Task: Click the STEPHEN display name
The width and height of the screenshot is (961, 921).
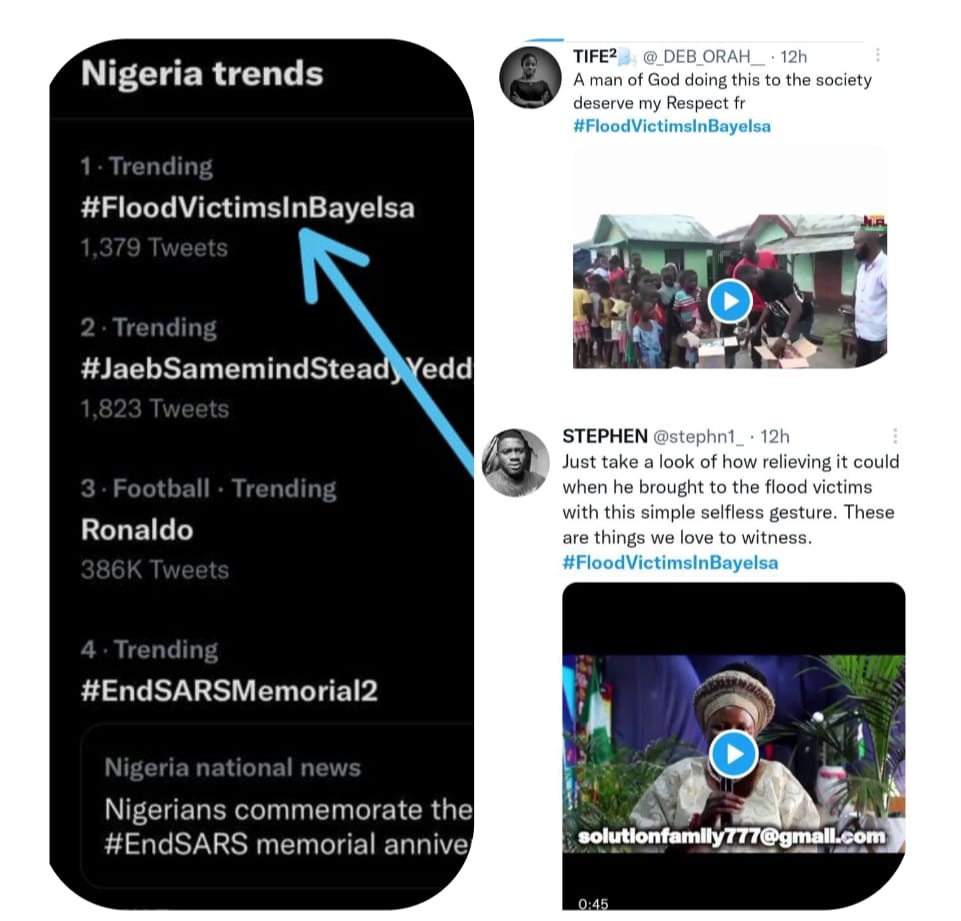Action: click(x=604, y=436)
